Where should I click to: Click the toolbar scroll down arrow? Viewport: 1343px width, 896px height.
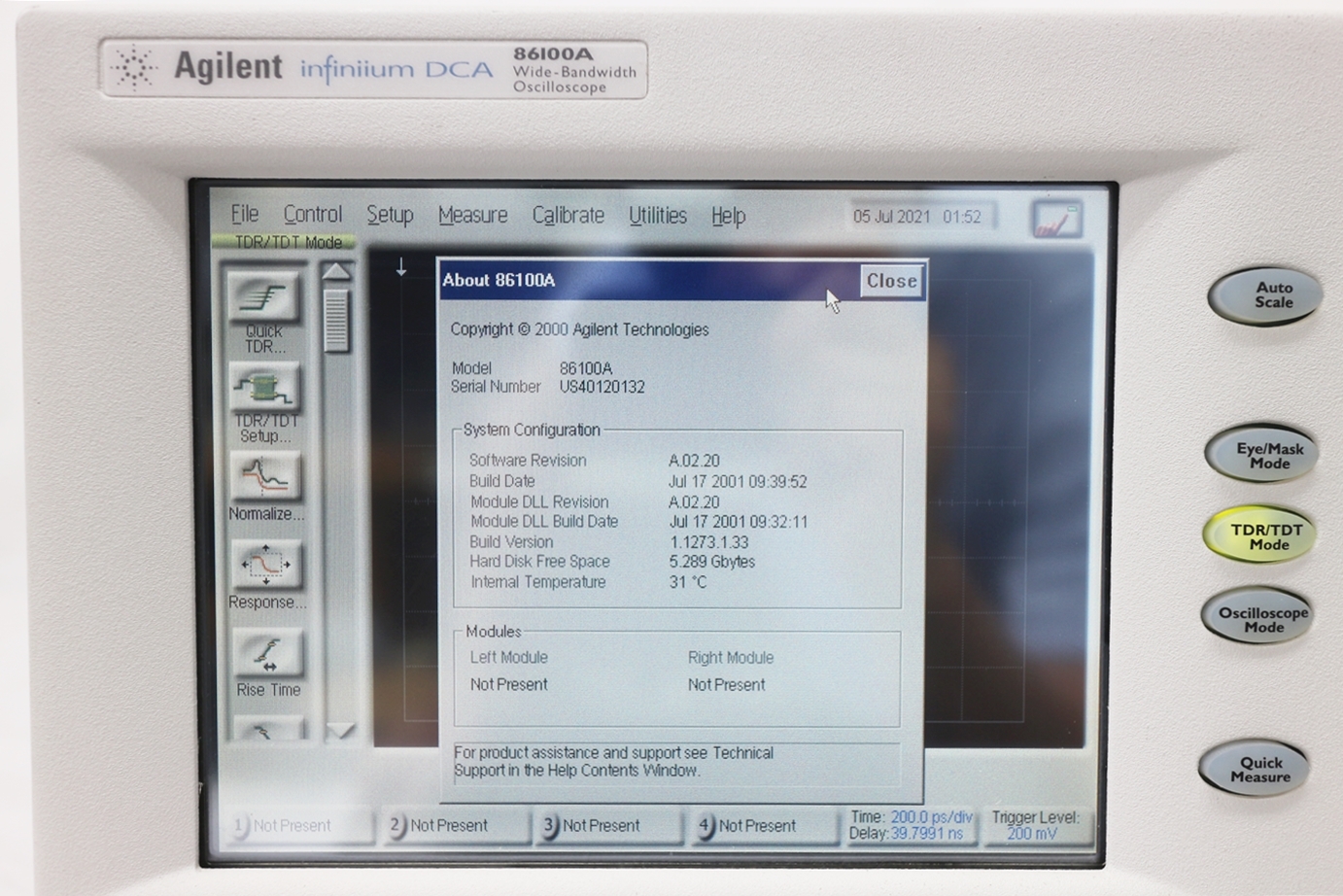(339, 730)
